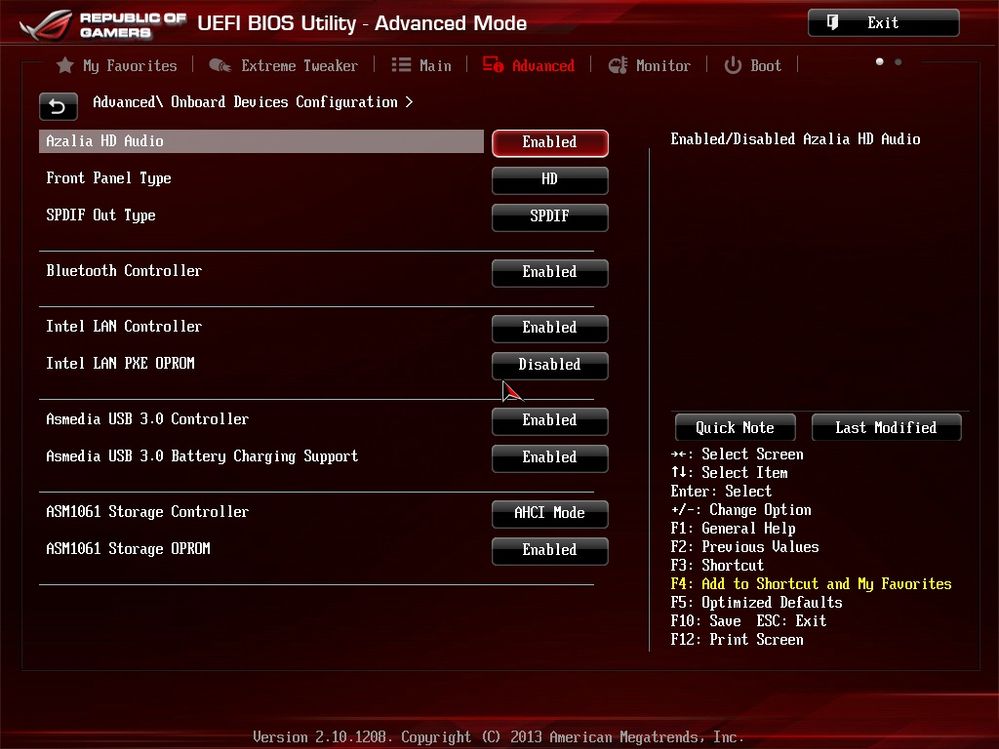
Task: Click F1 General Help hint
Action: tap(733, 529)
